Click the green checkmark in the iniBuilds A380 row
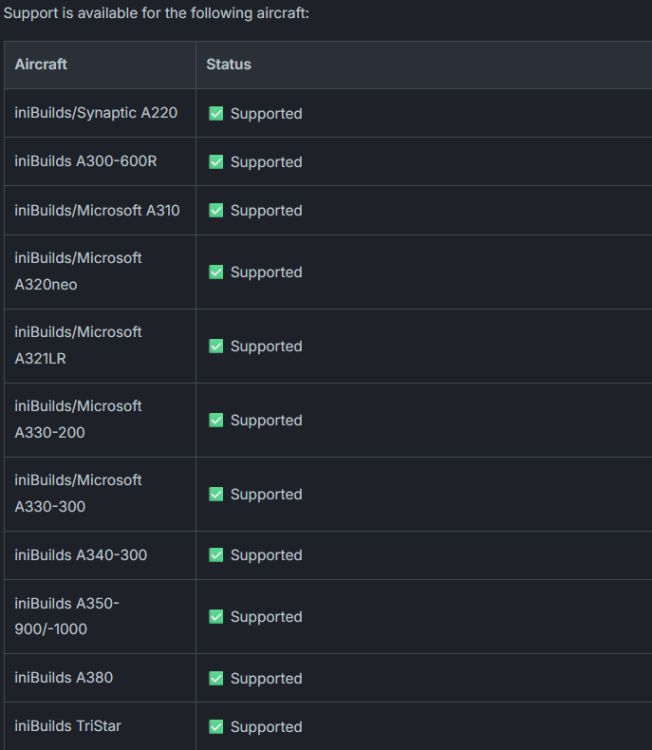 (x=216, y=678)
